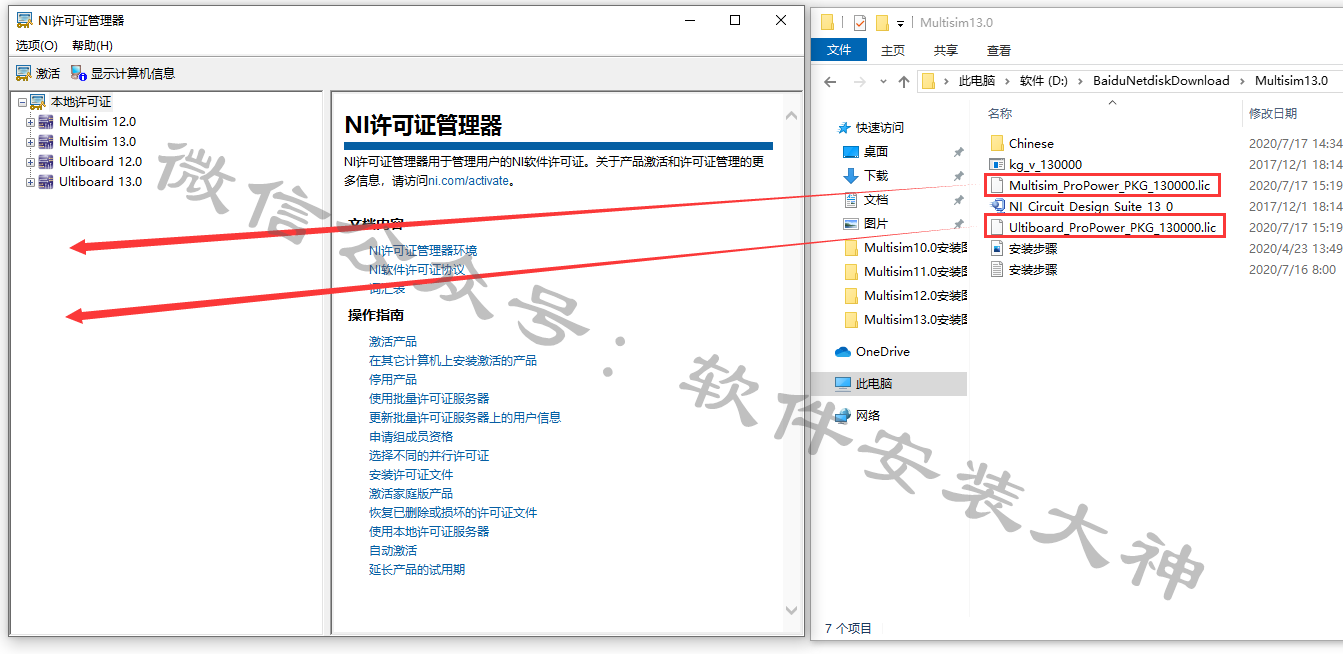Click the OneDrive cloud icon
The height and width of the screenshot is (654, 1343).
pyautogui.click(x=842, y=351)
